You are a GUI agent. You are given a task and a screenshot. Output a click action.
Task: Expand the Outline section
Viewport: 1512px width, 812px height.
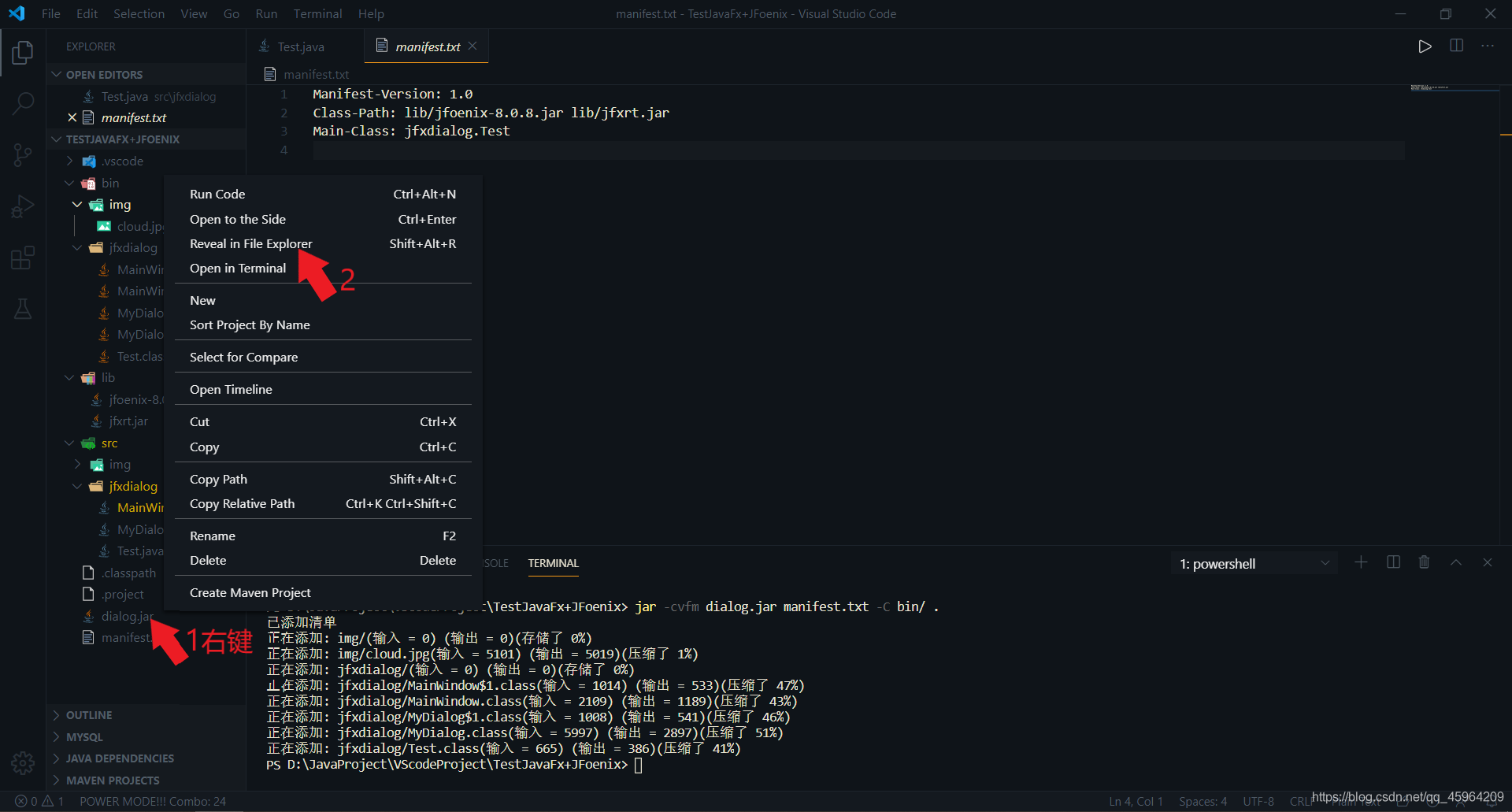pyautogui.click(x=146, y=715)
